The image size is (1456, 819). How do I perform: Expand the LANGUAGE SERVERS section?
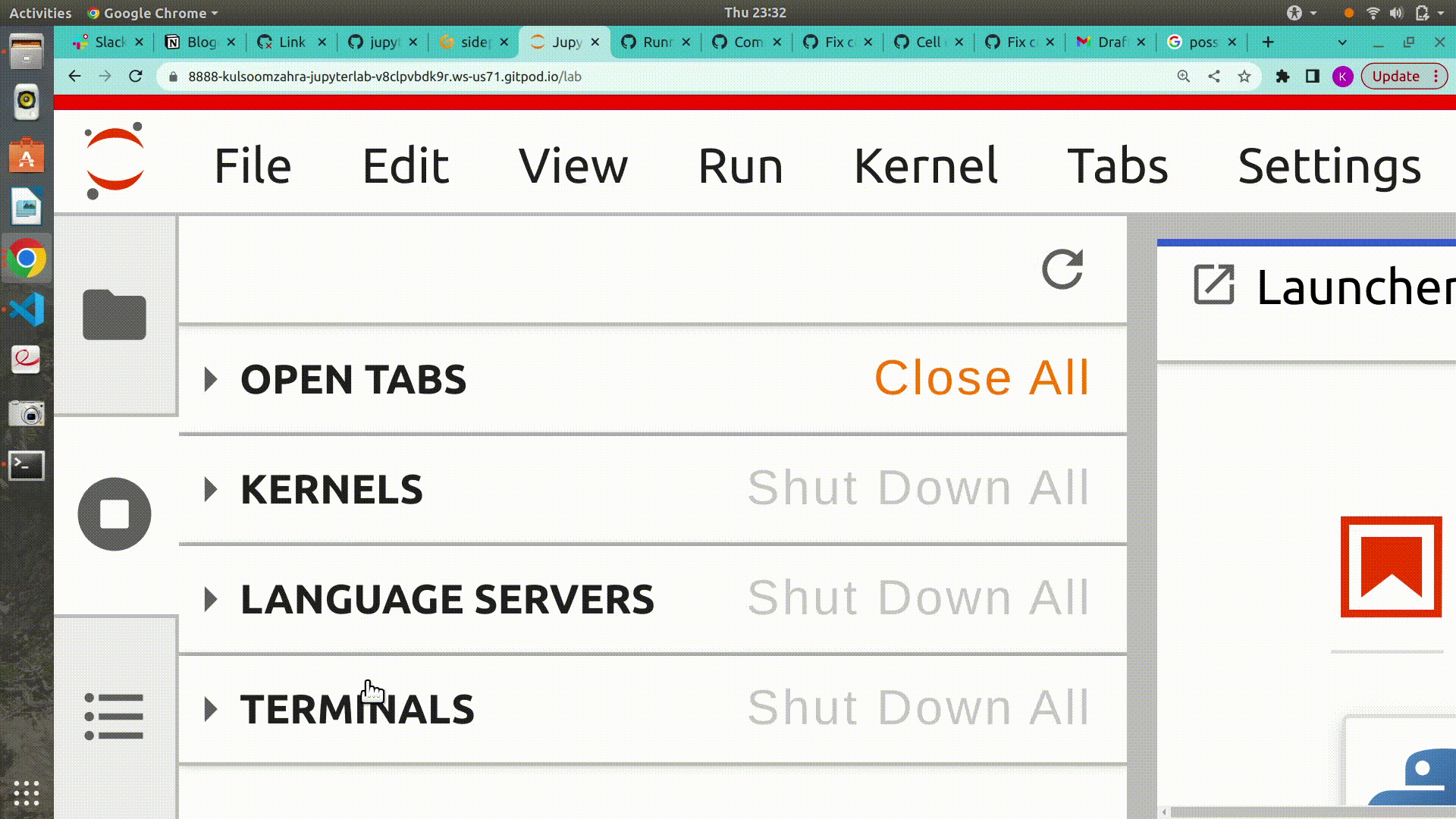[x=212, y=600]
